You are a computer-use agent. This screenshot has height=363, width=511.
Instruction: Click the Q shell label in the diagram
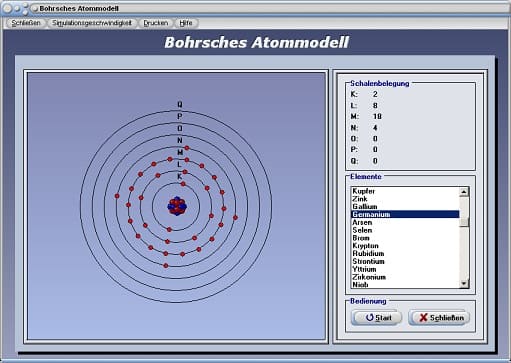[180, 105]
